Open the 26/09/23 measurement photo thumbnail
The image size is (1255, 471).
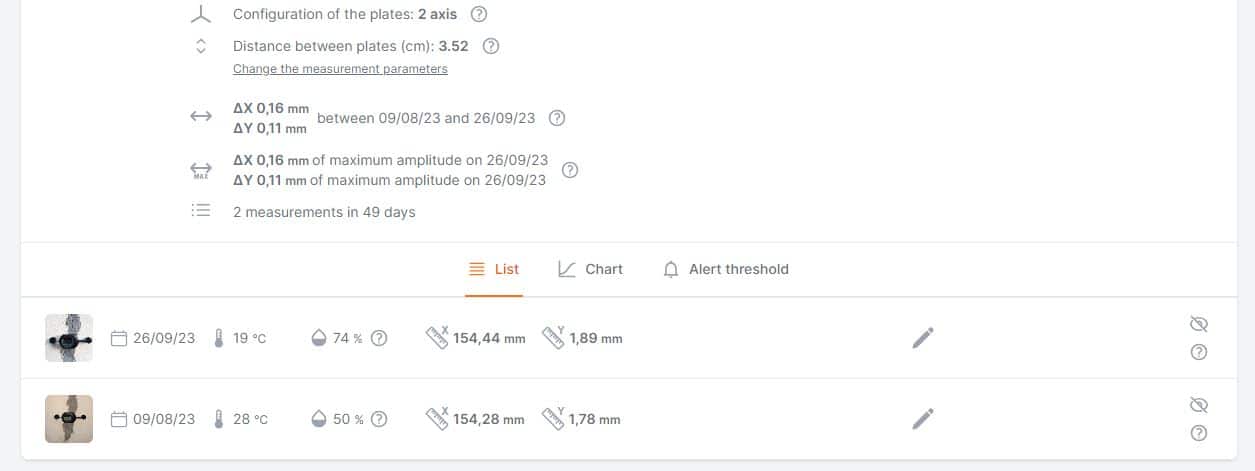pyautogui.click(x=69, y=338)
